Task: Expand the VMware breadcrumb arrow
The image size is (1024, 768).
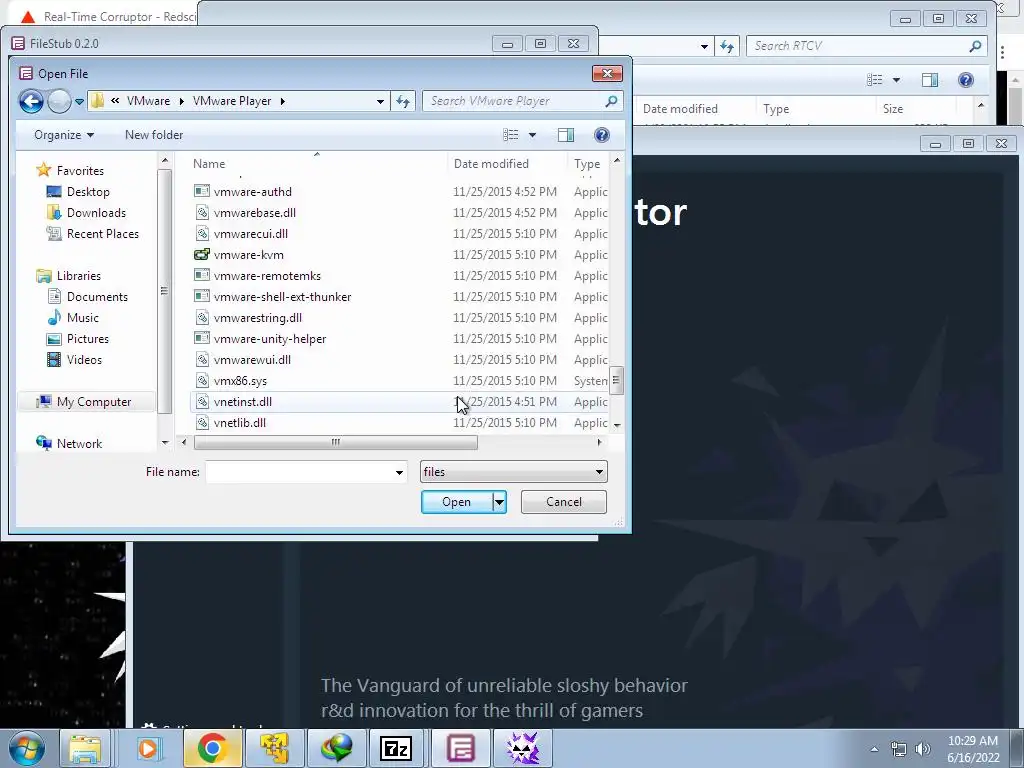Action: [181, 101]
